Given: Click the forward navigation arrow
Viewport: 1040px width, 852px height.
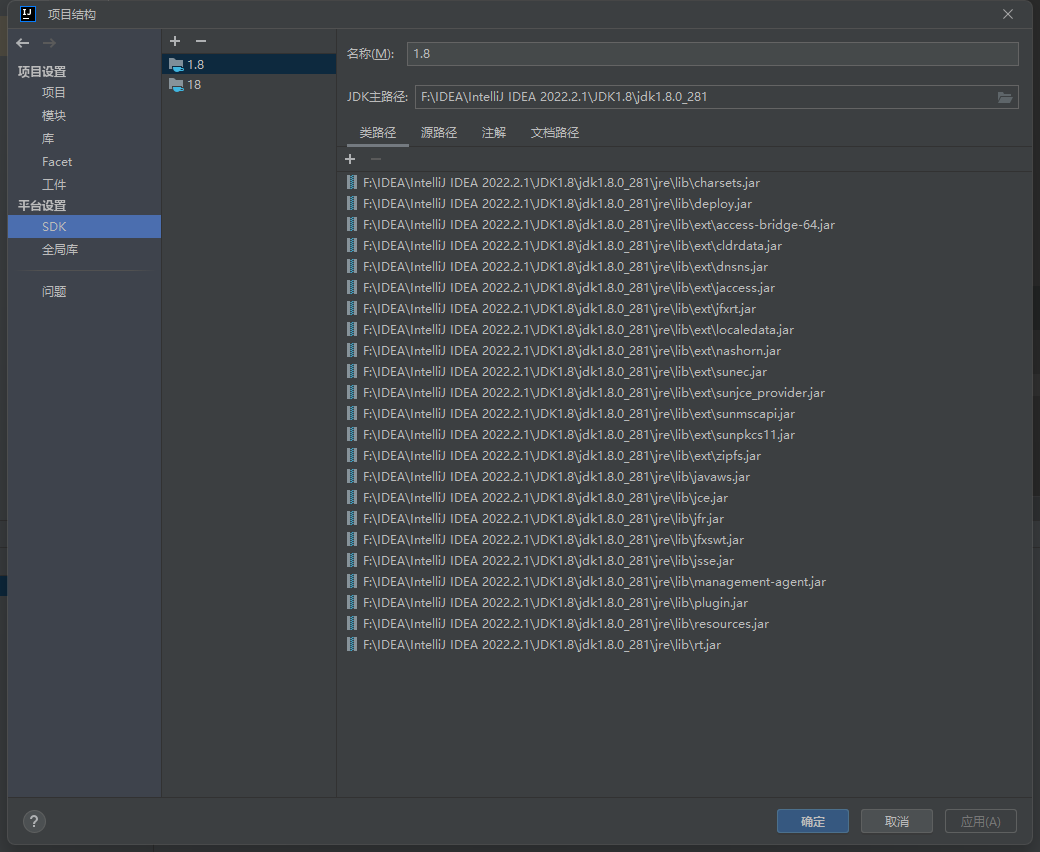Looking at the screenshot, I should coord(49,43).
